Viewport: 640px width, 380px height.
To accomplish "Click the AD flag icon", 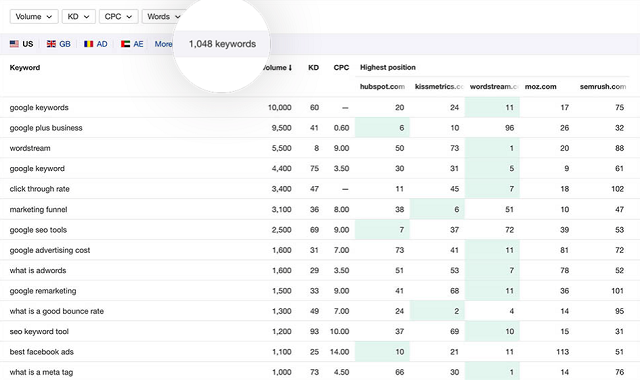I will (x=89, y=44).
